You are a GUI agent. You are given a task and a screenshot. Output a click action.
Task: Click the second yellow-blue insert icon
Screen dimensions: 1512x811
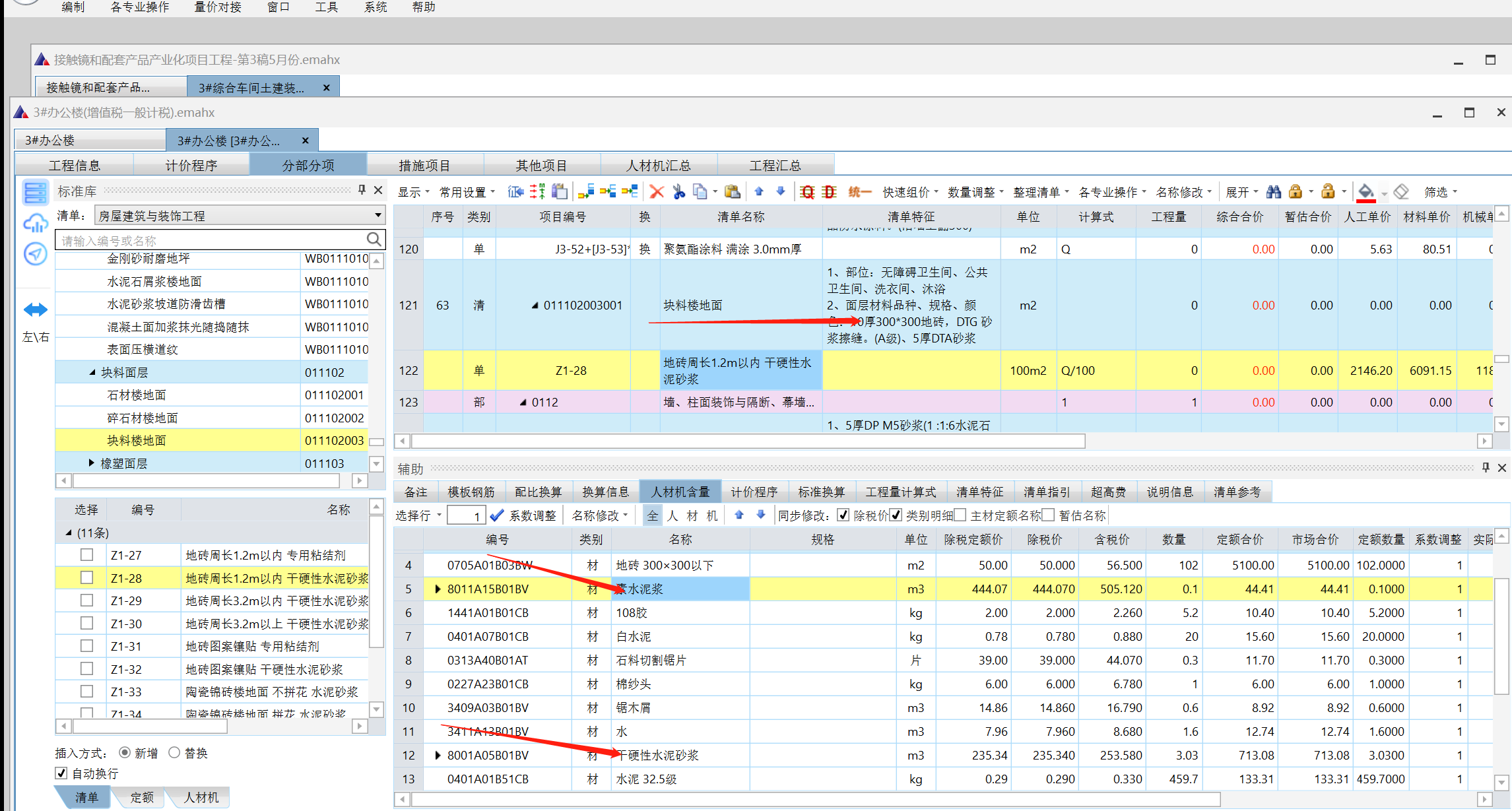608,192
